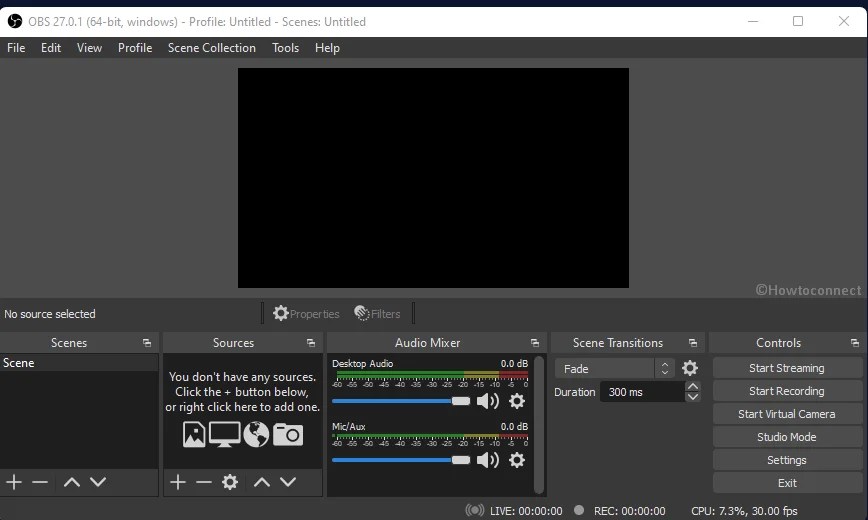The height and width of the screenshot is (520, 868).
Task: Click the Properties gear button
Action: point(306,313)
